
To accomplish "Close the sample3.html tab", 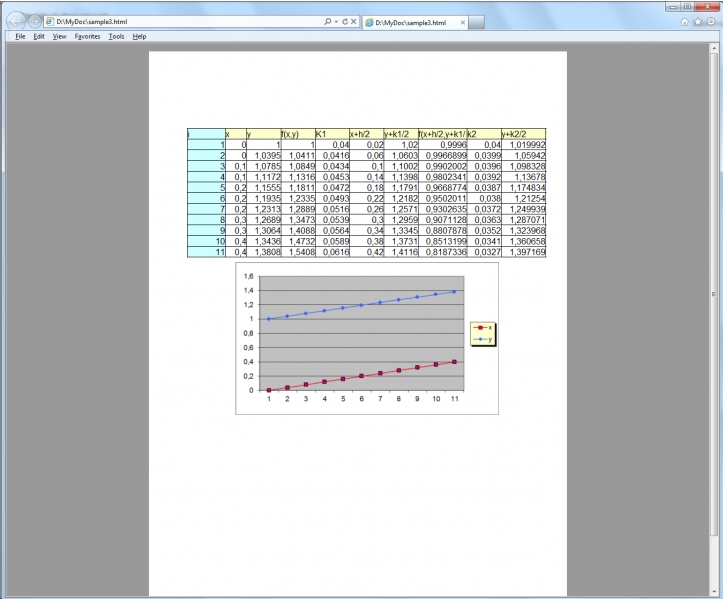I will (x=463, y=23).
